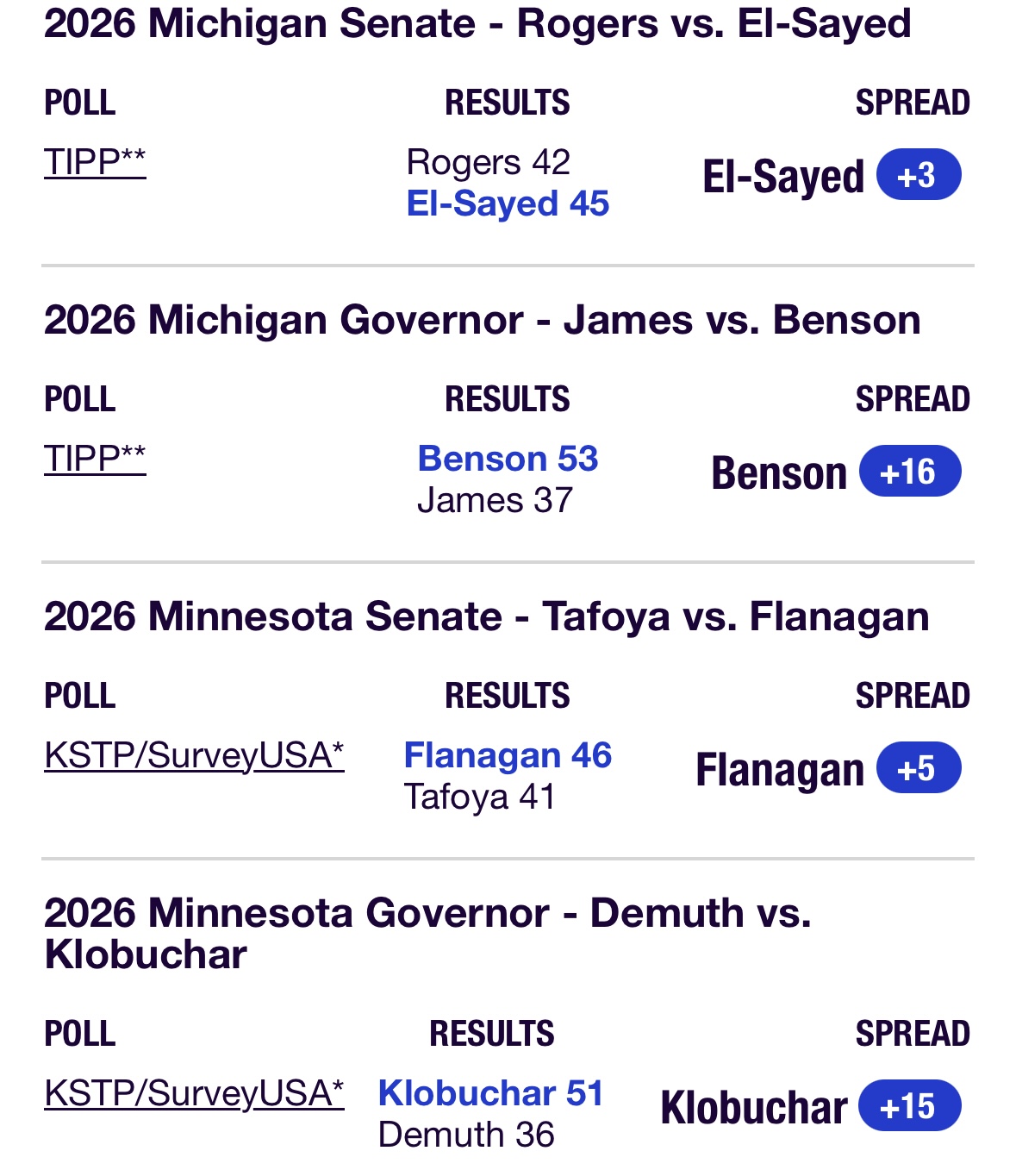Click the El-Sayed +3 spread badge
The width and height of the screenshot is (1016, 1176).
pos(919,175)
